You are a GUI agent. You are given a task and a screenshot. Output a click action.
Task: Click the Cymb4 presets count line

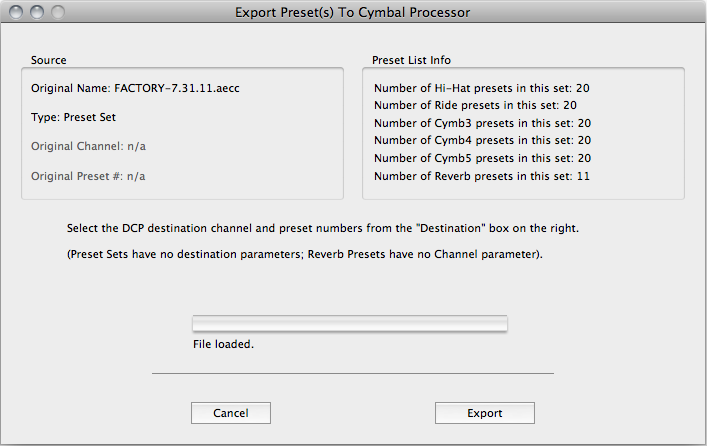pos(482,140)
